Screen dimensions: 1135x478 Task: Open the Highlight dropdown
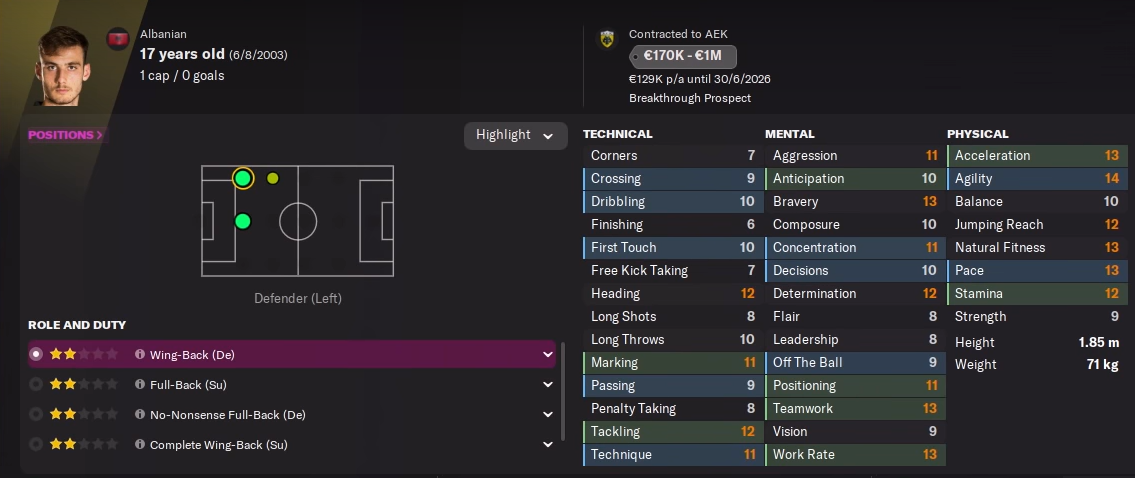coord(515,135)
